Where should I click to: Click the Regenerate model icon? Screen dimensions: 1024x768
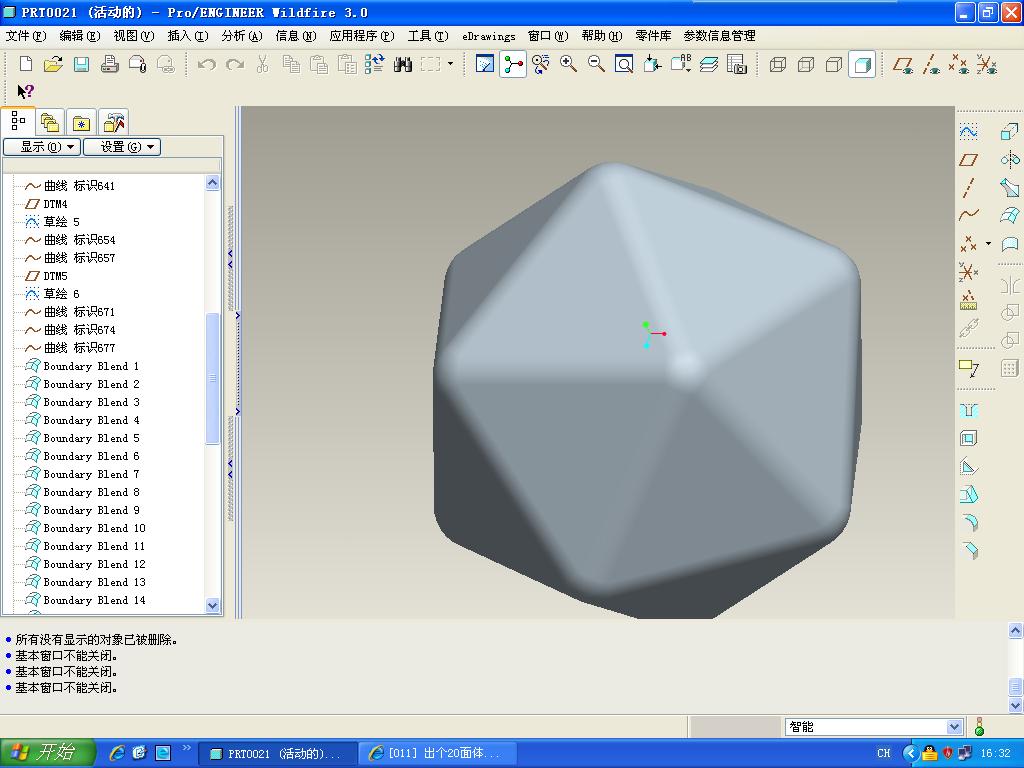375,64
